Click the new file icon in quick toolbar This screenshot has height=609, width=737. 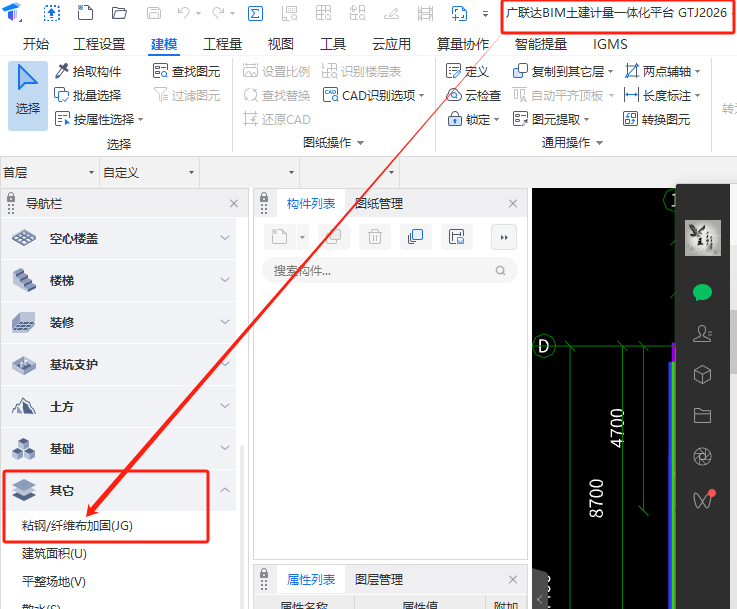tap(85, 13)
